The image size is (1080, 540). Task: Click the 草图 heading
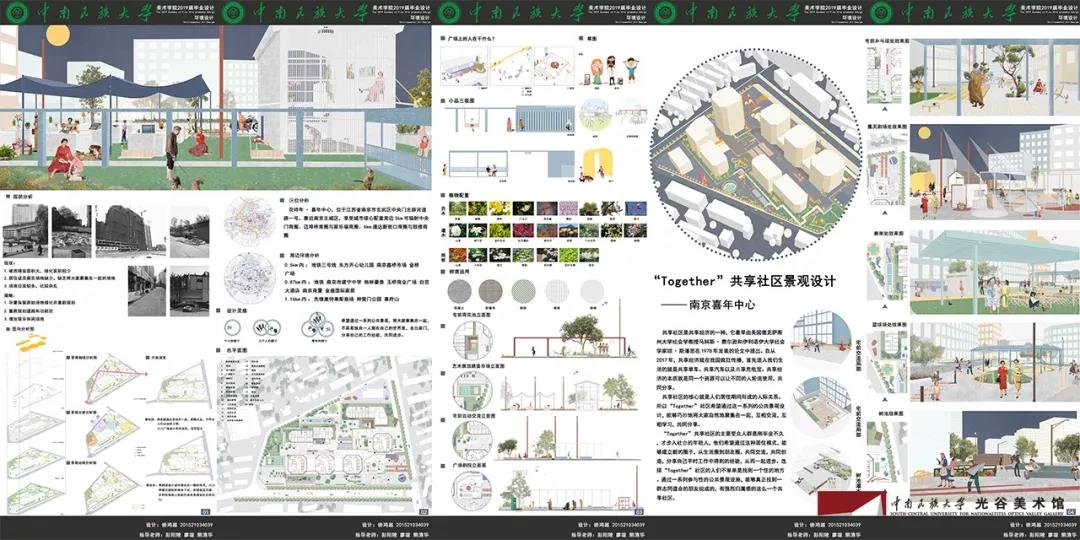(x=593, y=38)
